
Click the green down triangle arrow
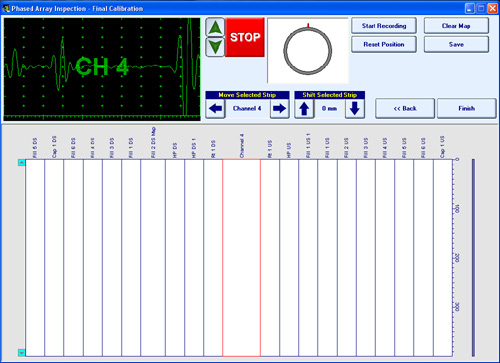tap(215, 47)
